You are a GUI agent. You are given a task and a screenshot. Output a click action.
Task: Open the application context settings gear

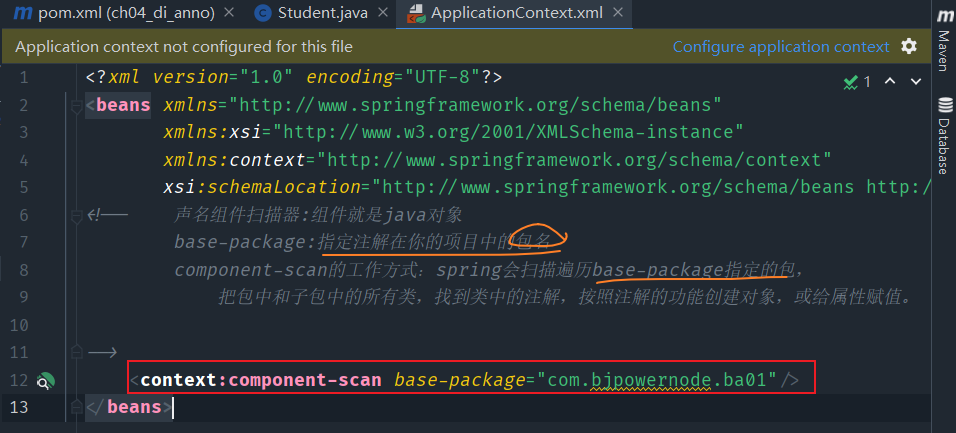click(909, 46)
